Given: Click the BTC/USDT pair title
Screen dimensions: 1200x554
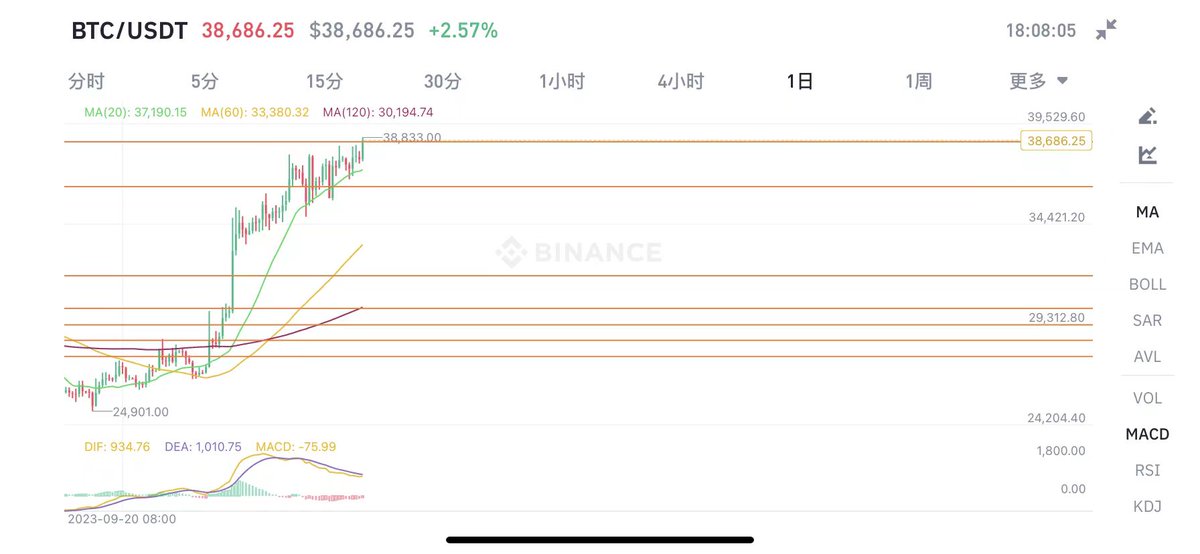Looking at the screenshot, I should tap(129, 31).
